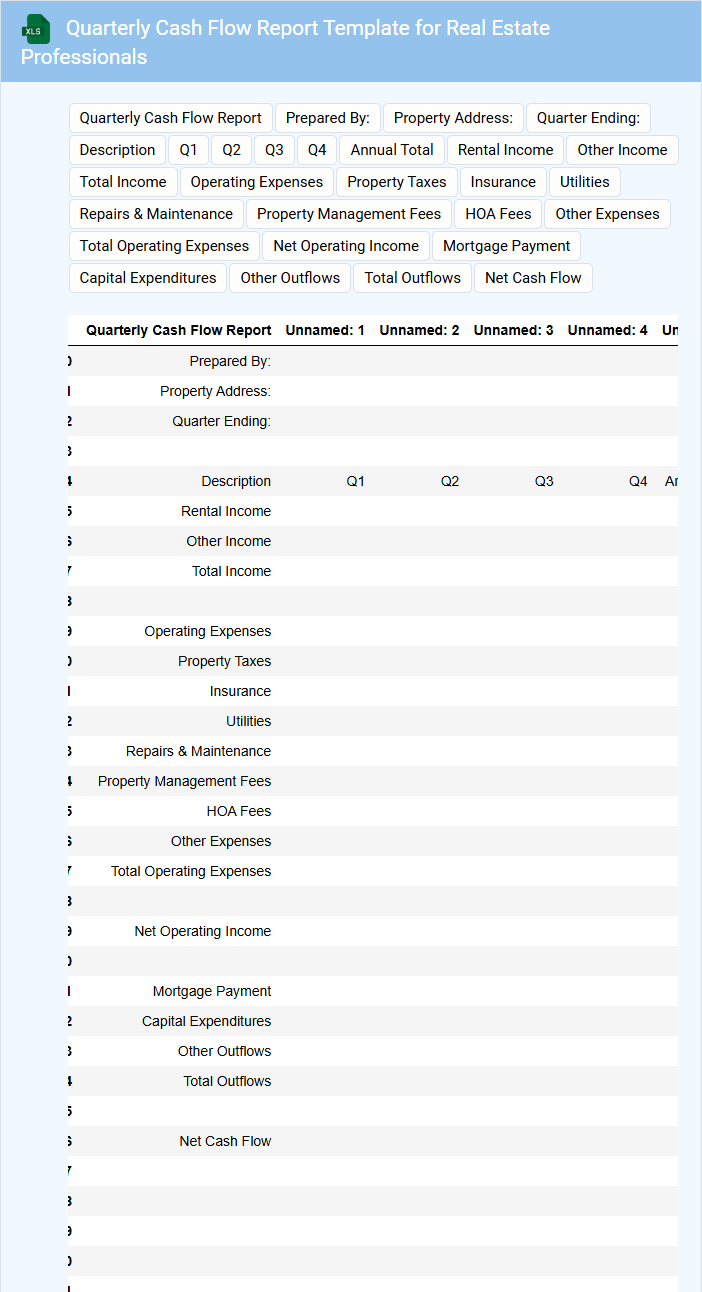Select the Rental Income tag
The image size is (702, 1292).
tap(505, 150)
